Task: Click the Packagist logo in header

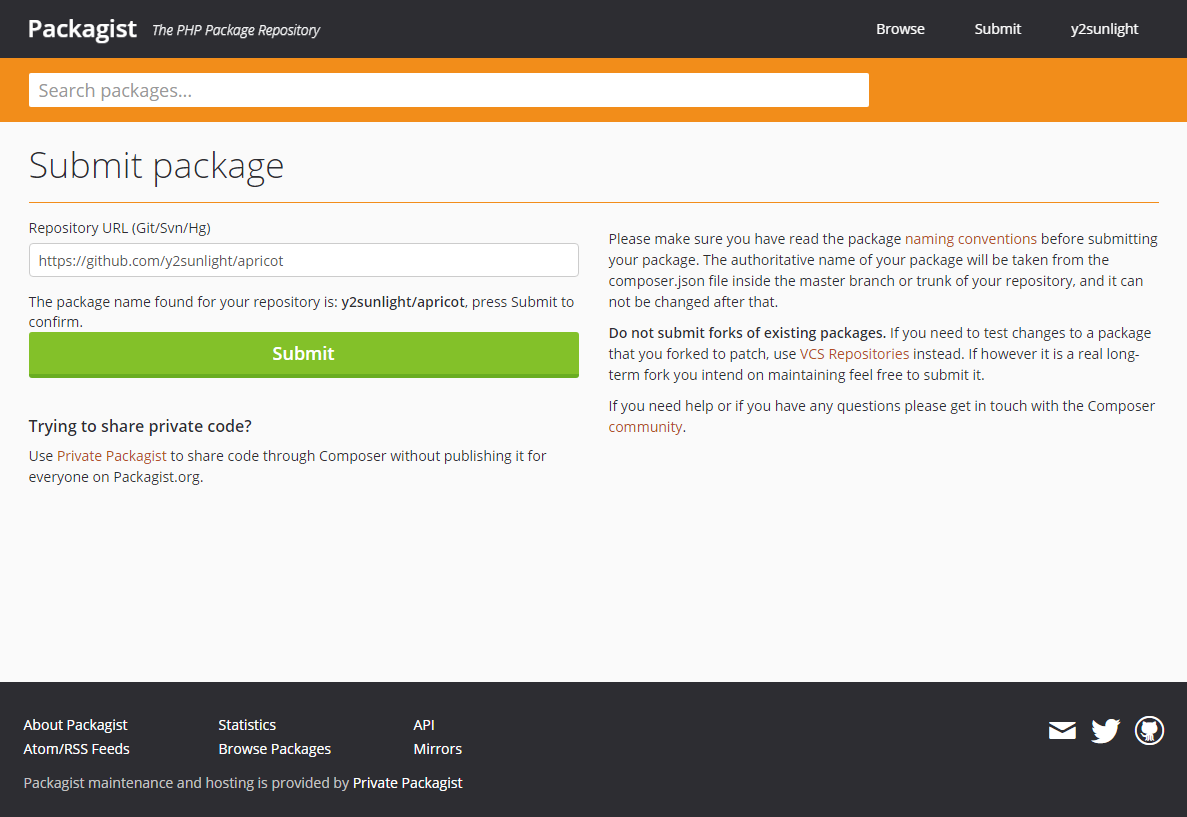Action: pyautogui.click(x=82, y=29)
